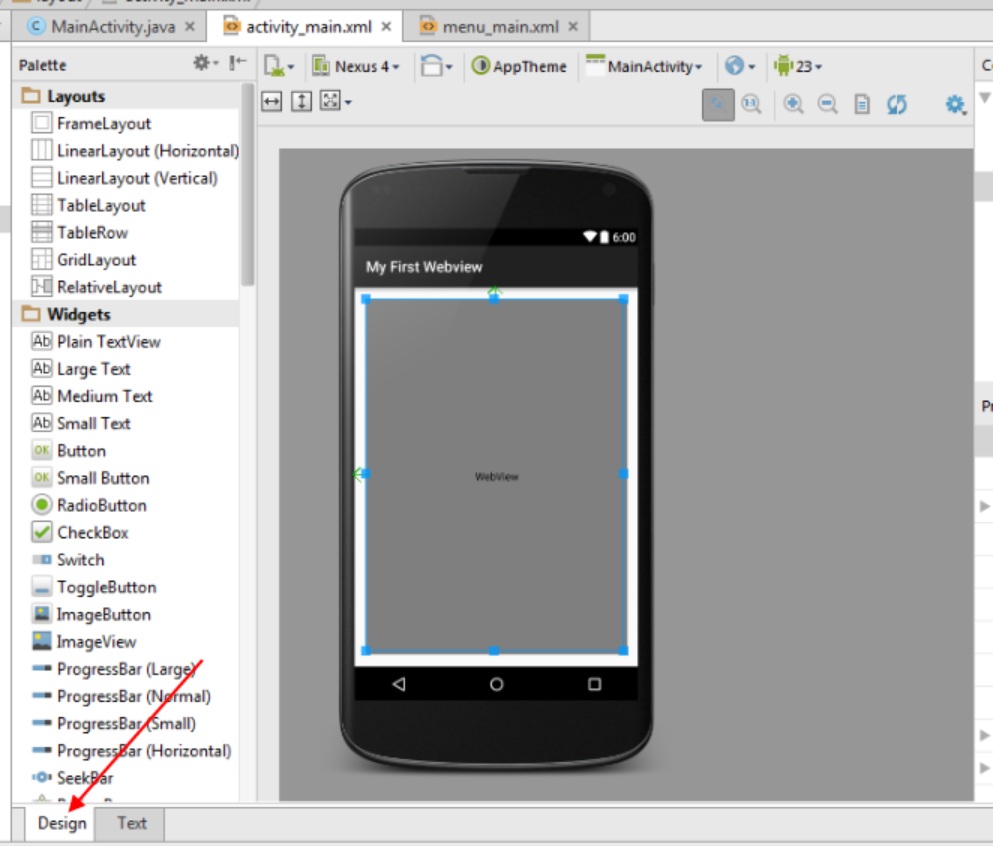Click the preview errors document icon
Screen dimensions: 993x846
click(x=860, y=104)
